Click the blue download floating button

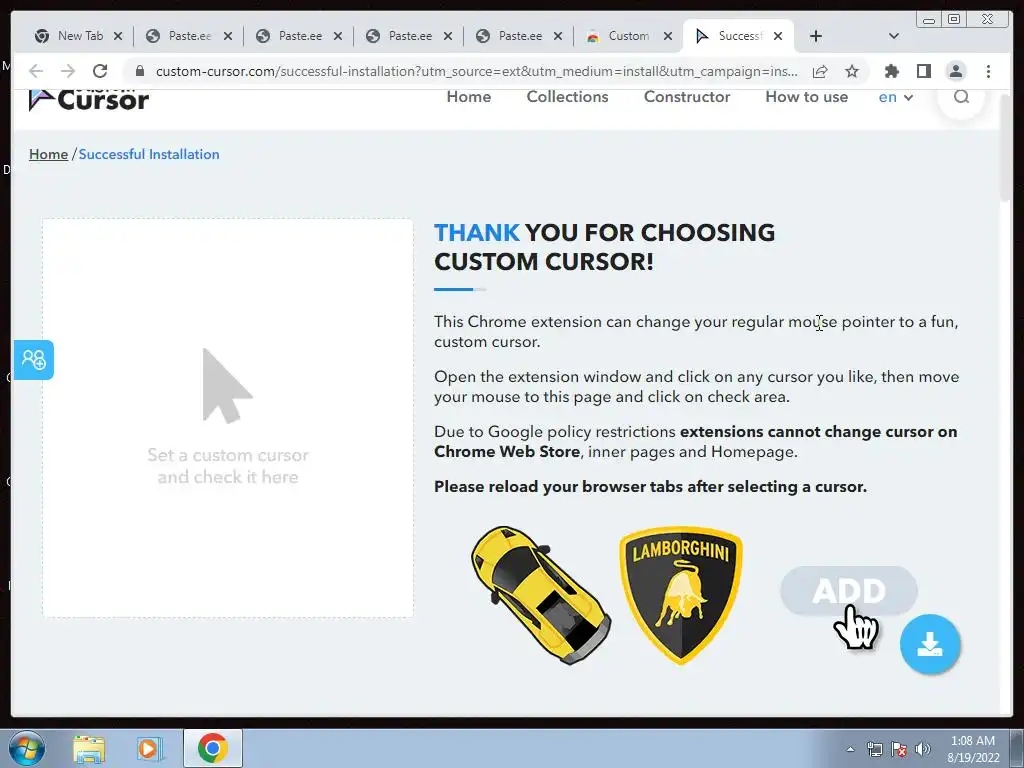click(929, 644)
